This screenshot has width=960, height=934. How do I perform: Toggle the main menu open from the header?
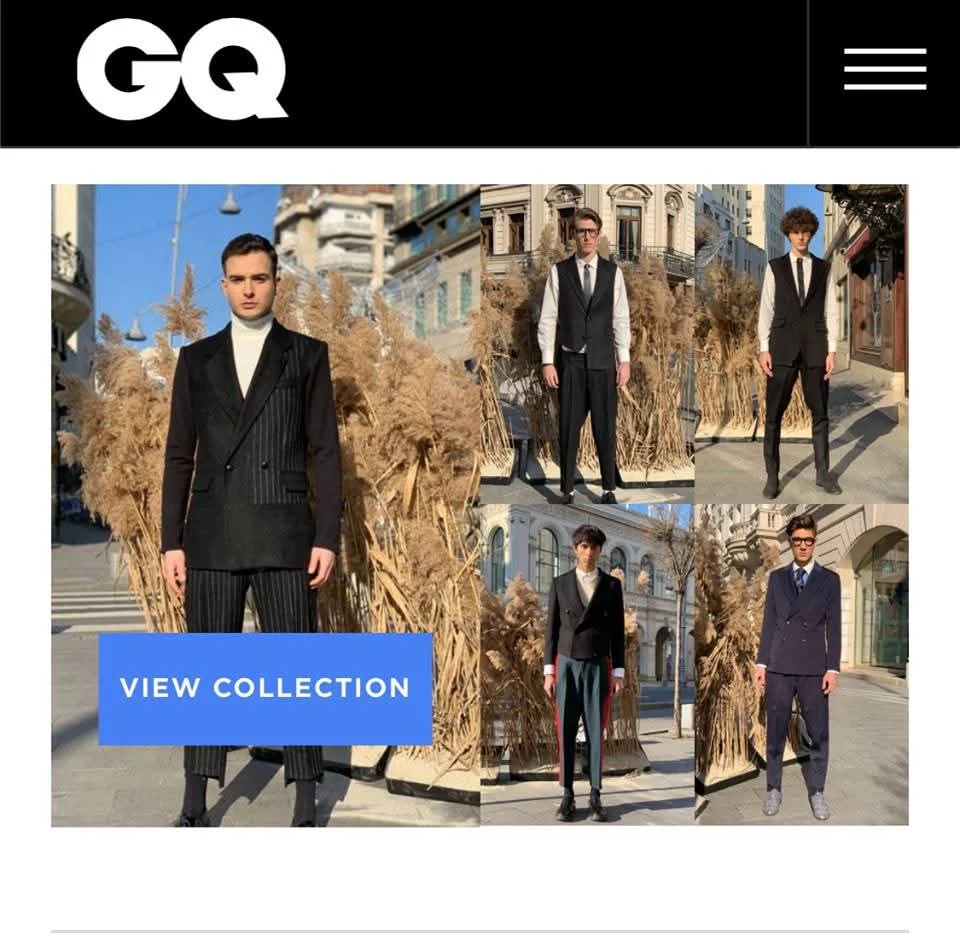885,69
